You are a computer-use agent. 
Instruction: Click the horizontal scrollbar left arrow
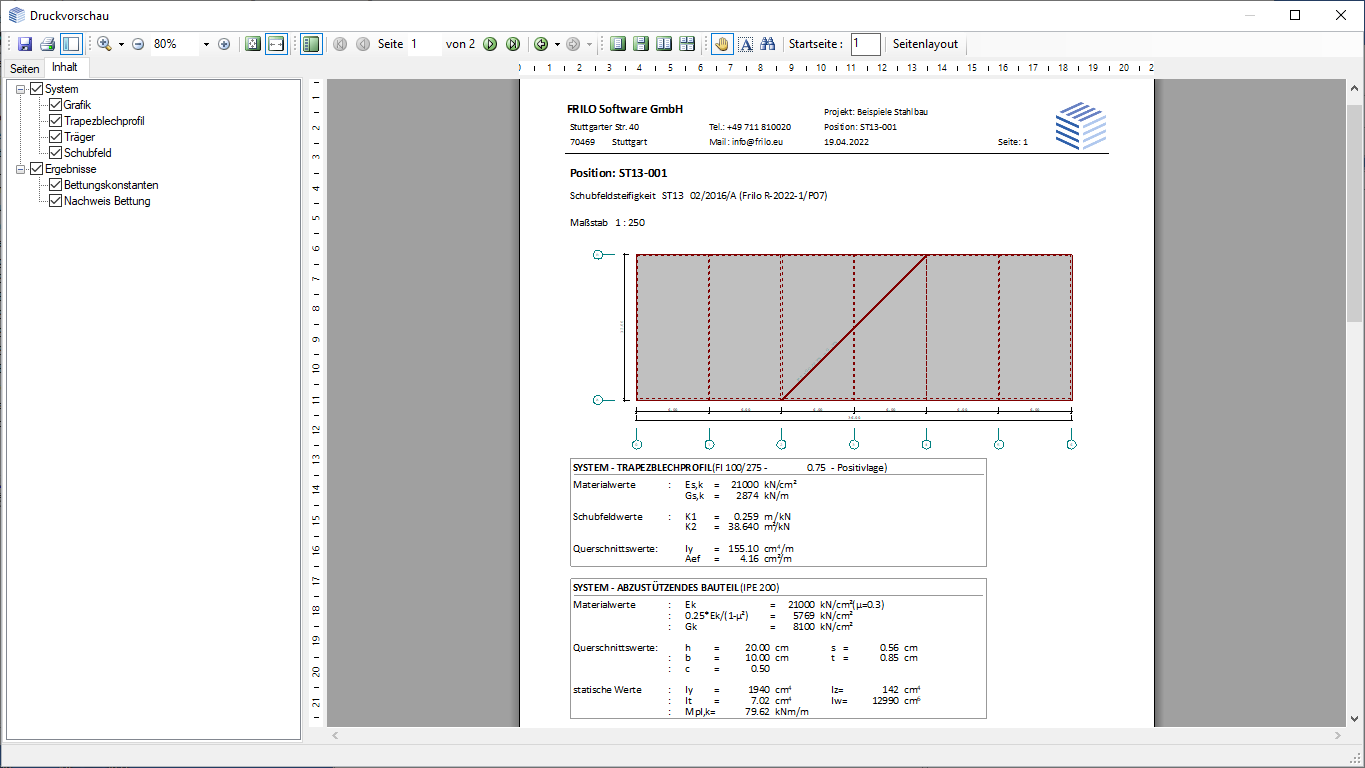[x=336, y=735]
